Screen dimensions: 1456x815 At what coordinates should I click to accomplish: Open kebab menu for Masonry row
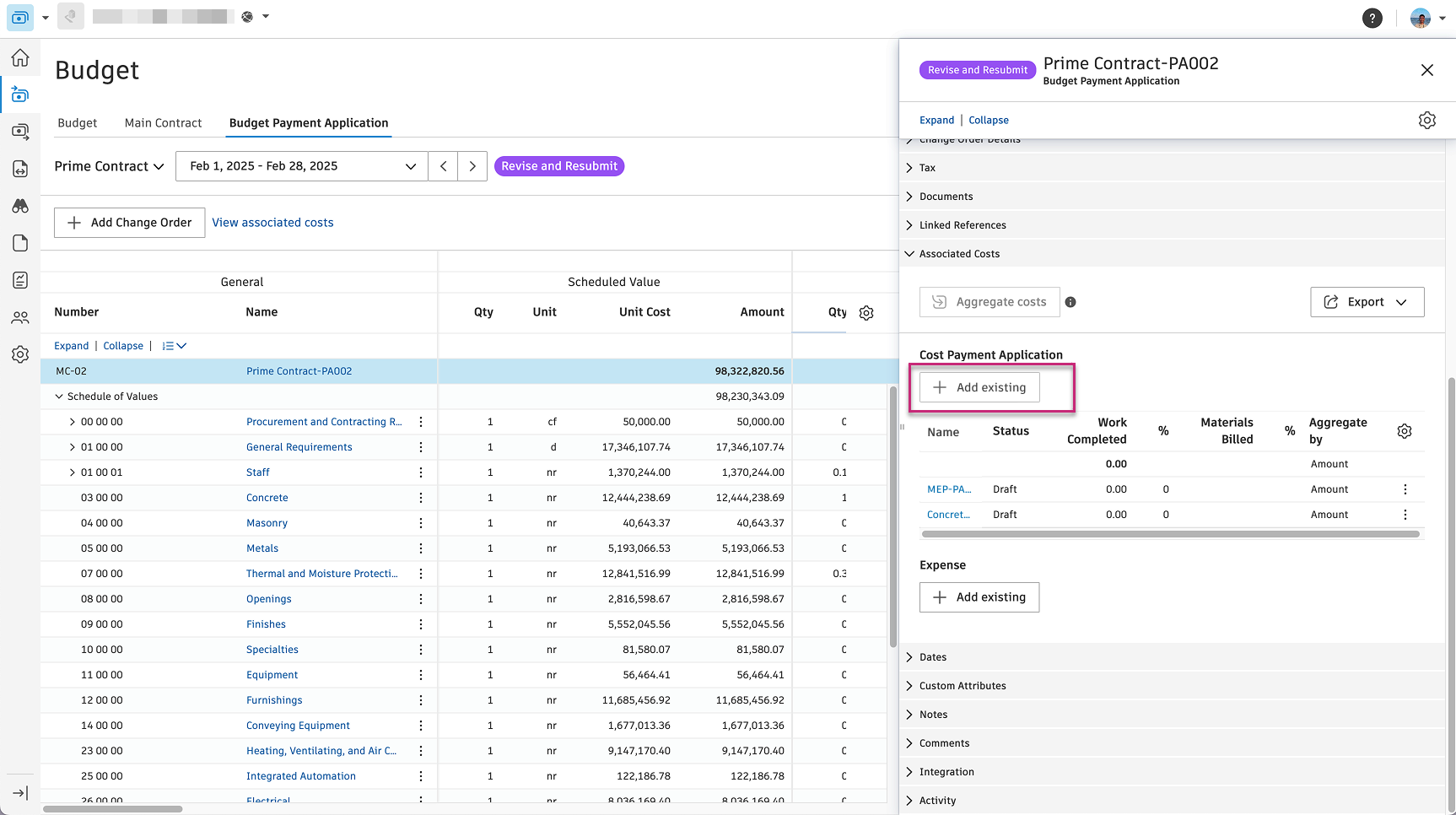(x=421, y=523)
